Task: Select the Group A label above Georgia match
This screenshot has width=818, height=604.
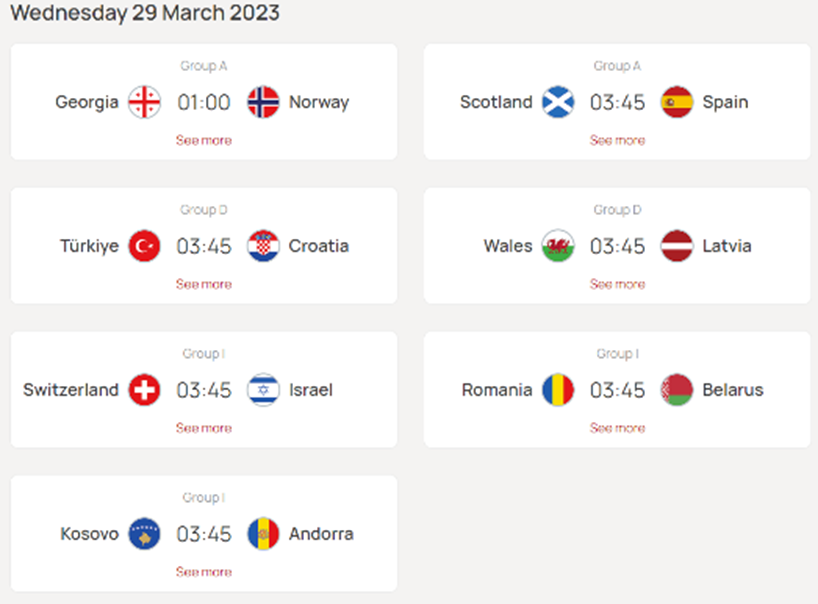Action: (203, 65)
